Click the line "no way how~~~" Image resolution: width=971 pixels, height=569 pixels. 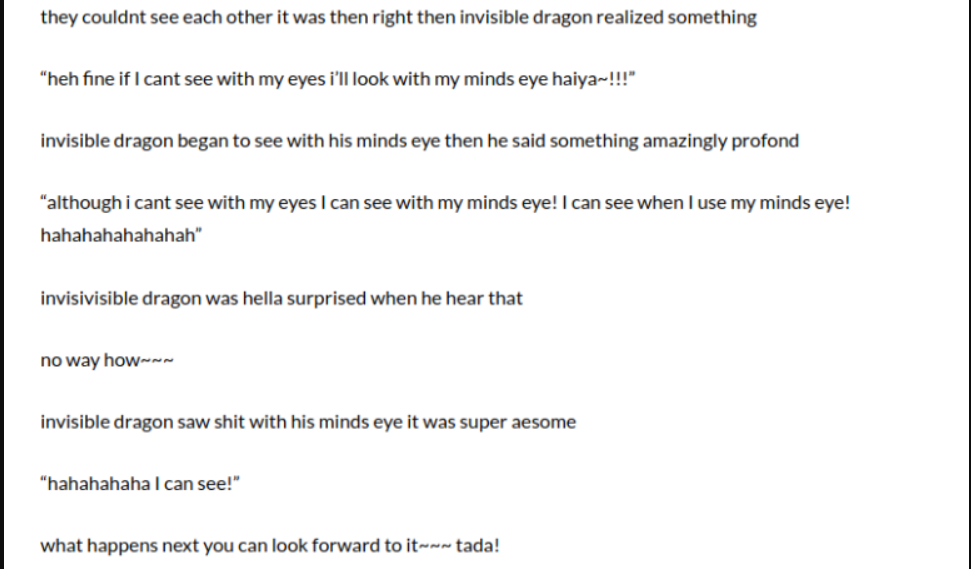tap(107, 360)
